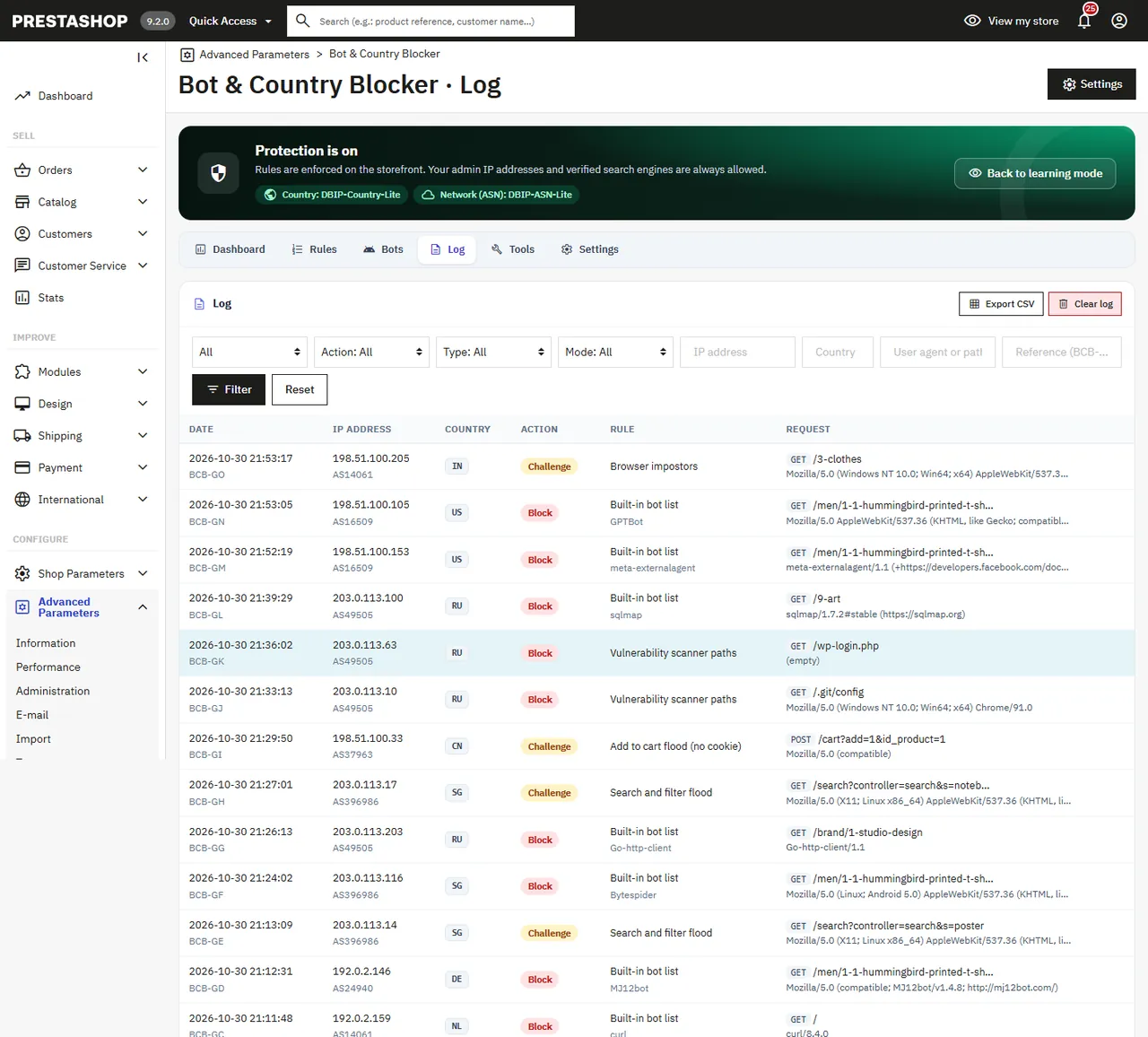
Task: Click the Export CSV button
Action: click(x=1002, y=304)
